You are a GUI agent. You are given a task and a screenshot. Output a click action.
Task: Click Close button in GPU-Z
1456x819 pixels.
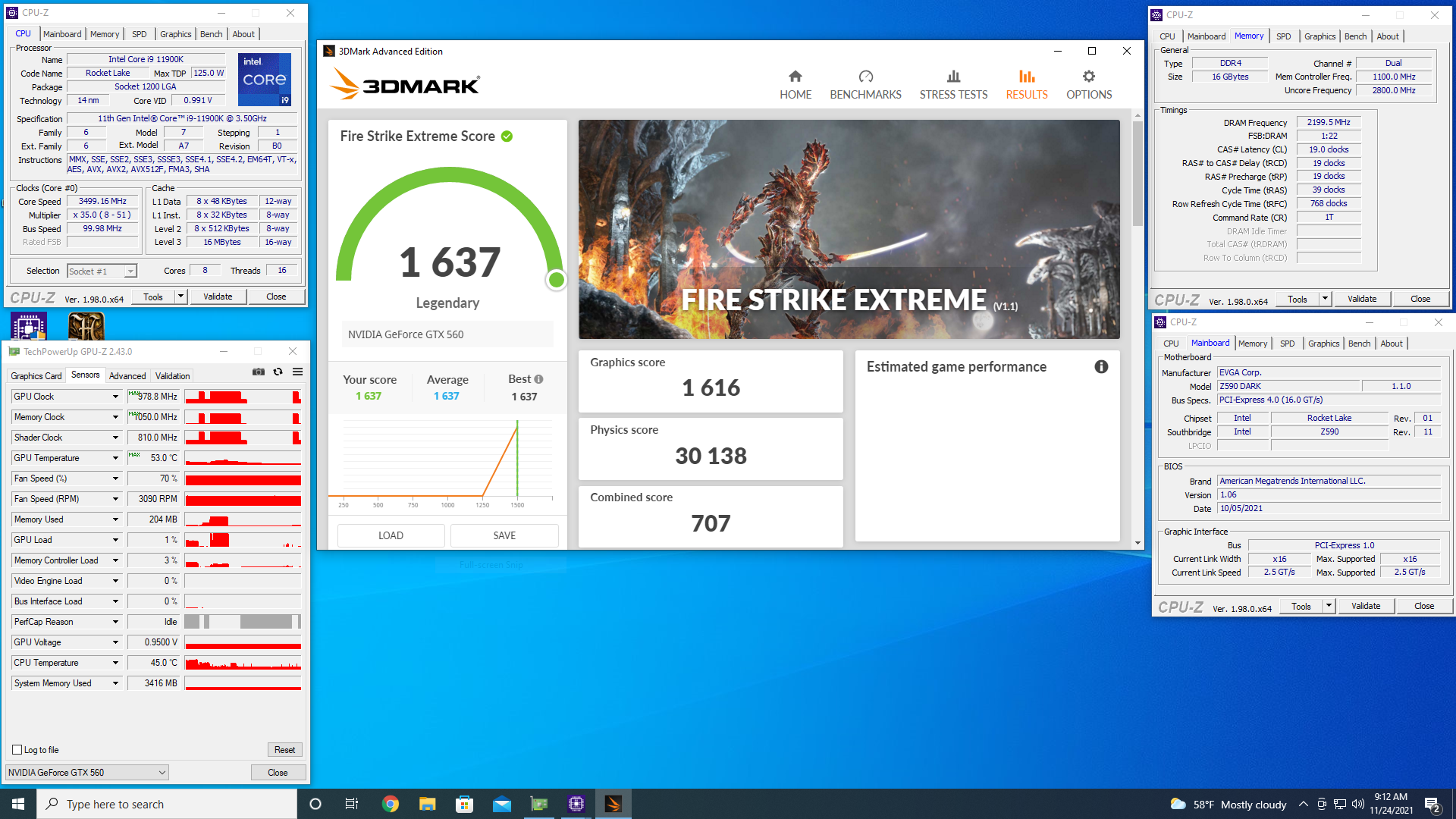click(278, 773)
